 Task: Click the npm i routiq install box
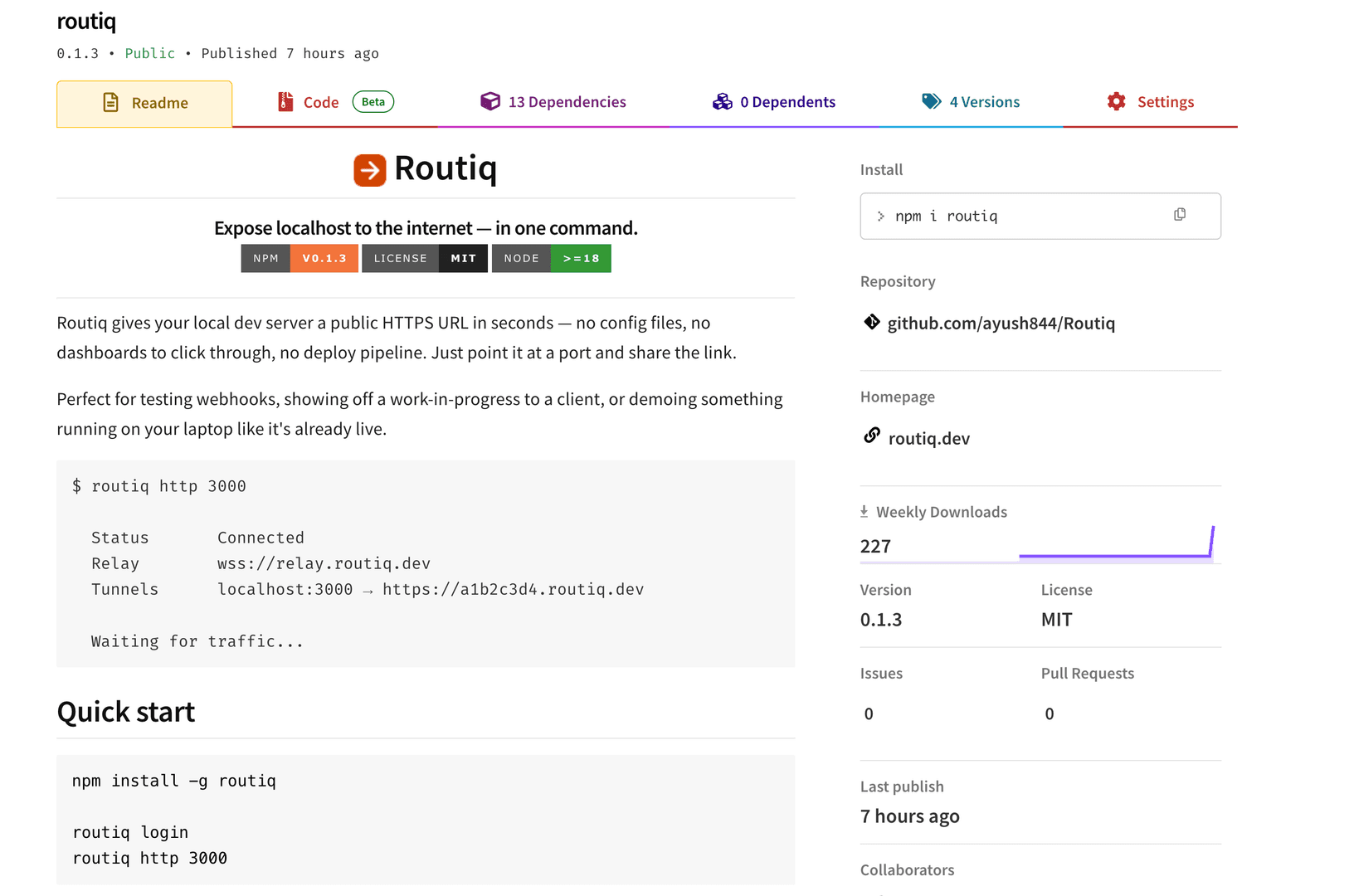(x=1040, y=217)
